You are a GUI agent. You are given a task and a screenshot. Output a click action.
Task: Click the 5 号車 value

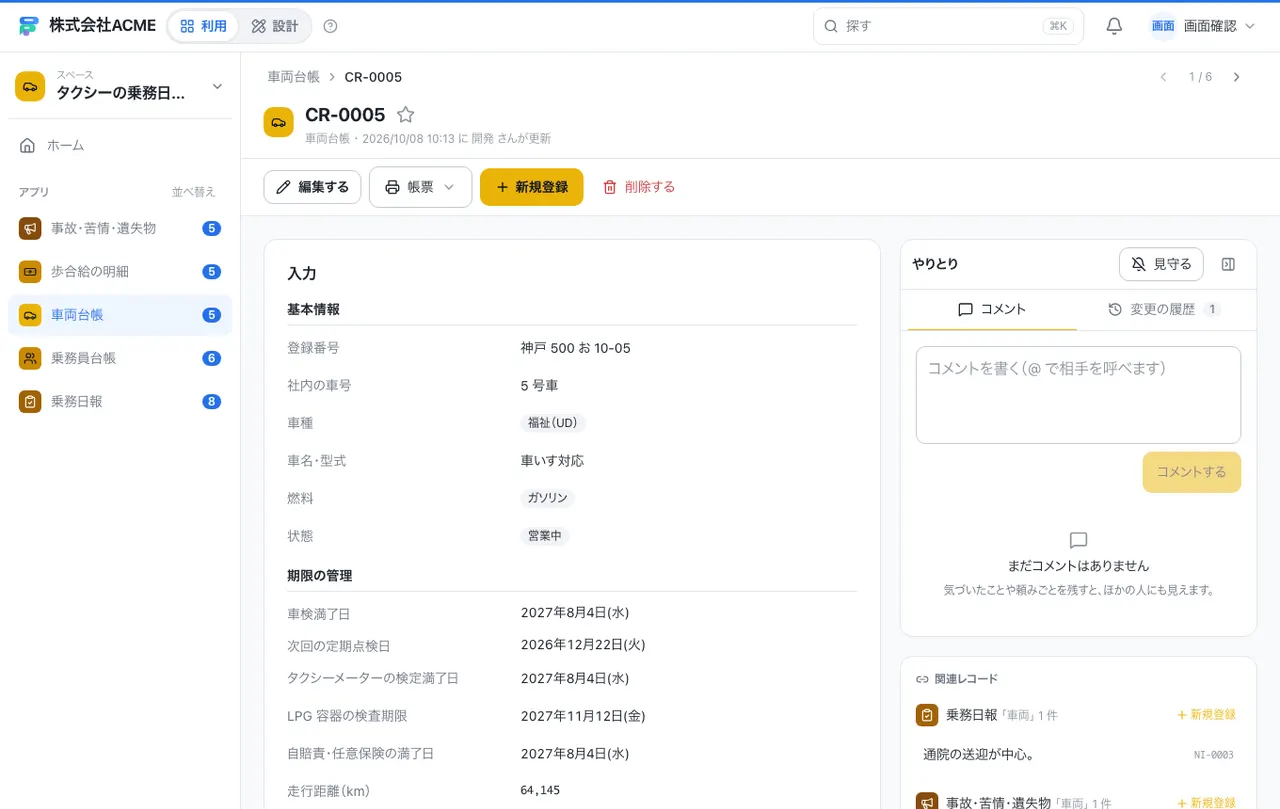539,385
